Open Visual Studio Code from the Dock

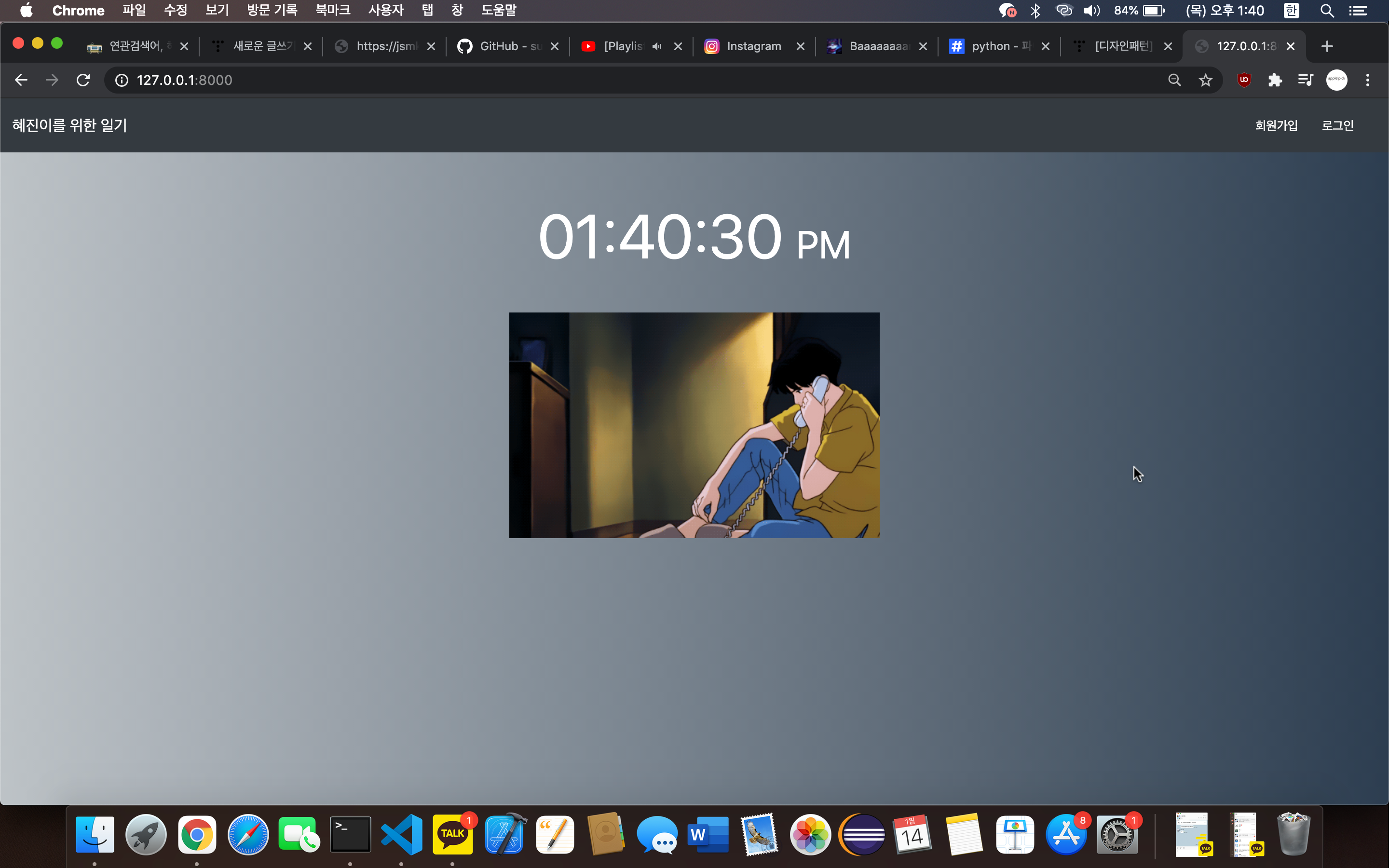point(401,834)
